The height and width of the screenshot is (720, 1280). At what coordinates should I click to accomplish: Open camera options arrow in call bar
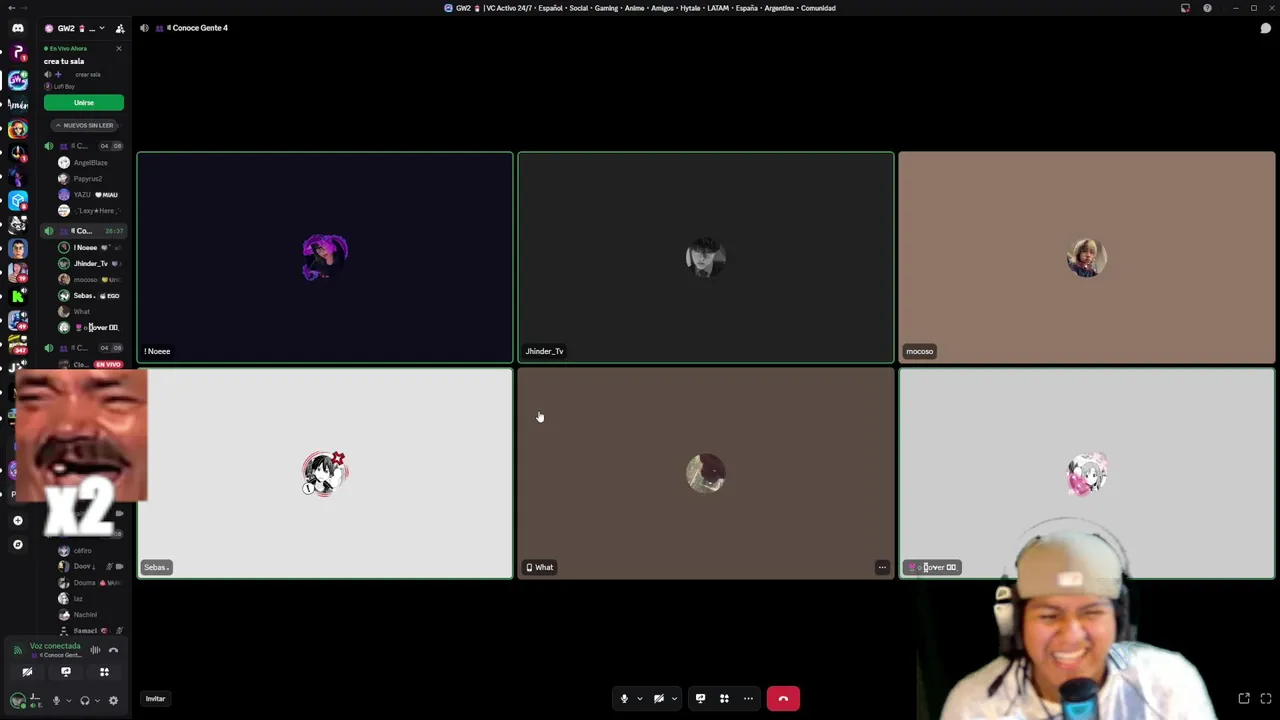tap(674, 698)
